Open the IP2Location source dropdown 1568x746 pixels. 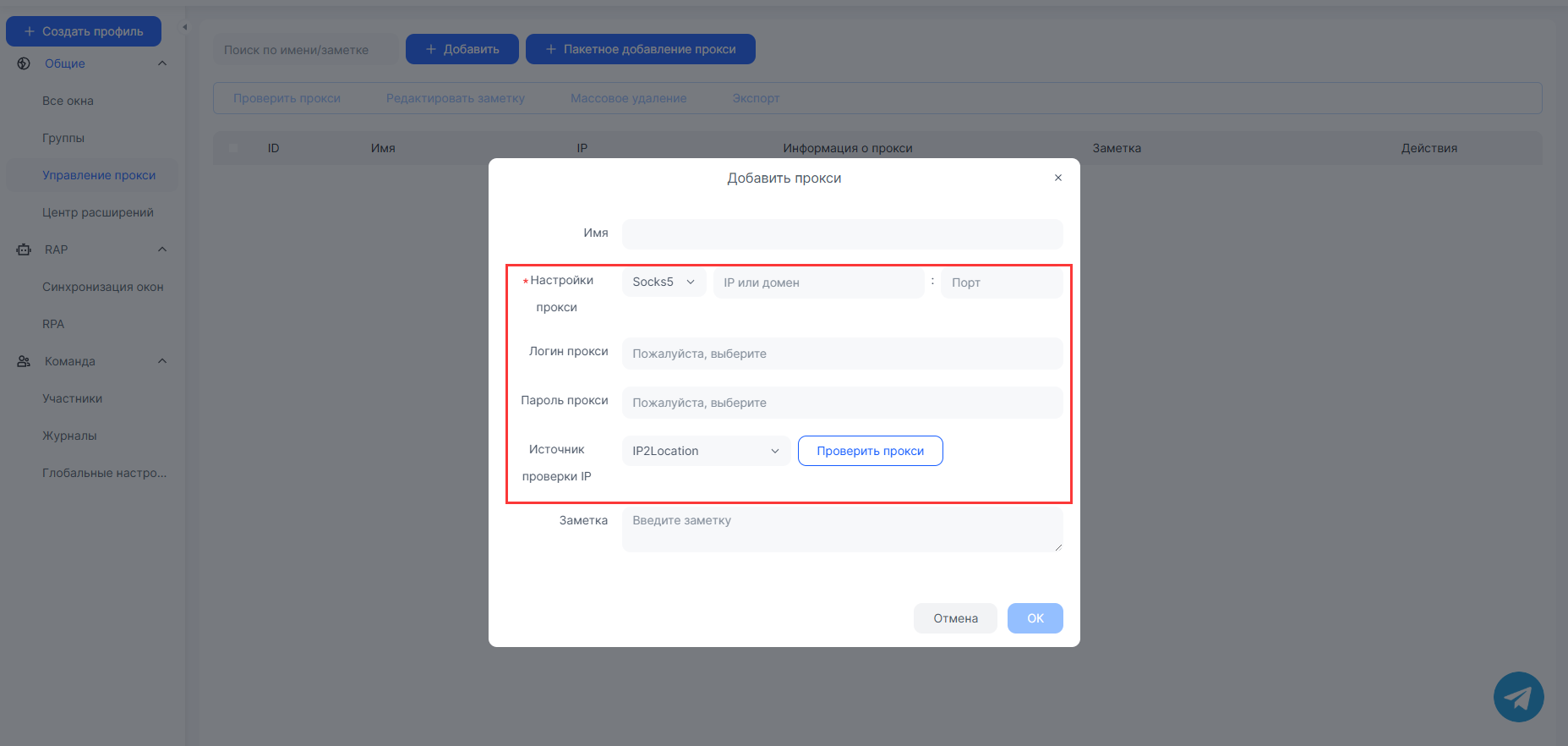706,451
